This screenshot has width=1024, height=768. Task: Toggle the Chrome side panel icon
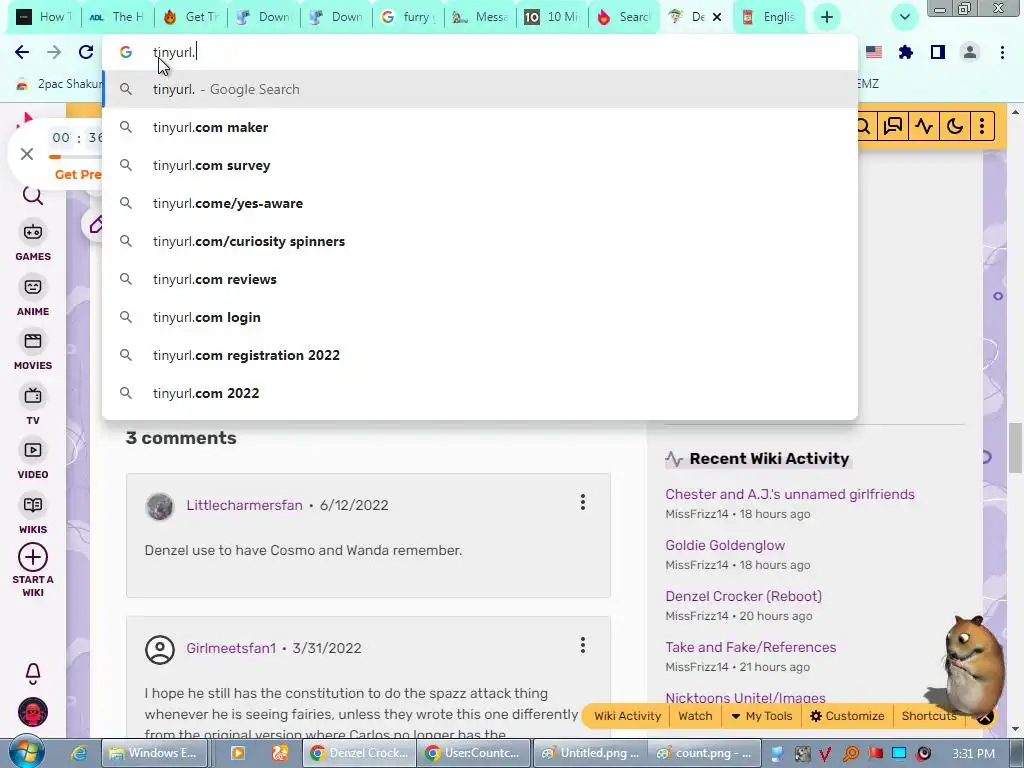pyautogui.click(x=938, y=52)
